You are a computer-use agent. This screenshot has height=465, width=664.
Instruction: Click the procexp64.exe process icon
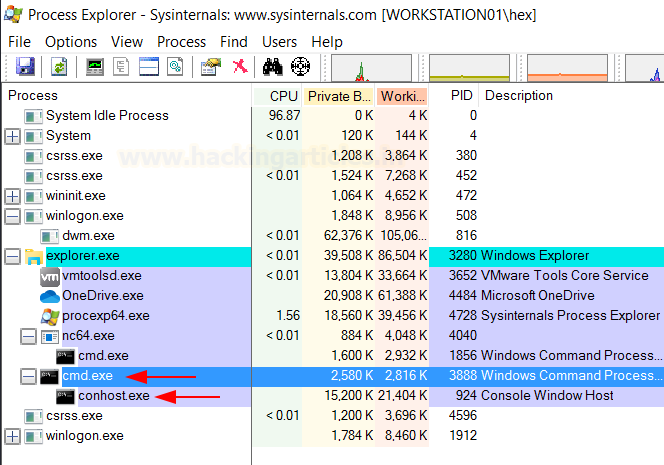click(x=50, y=316)
